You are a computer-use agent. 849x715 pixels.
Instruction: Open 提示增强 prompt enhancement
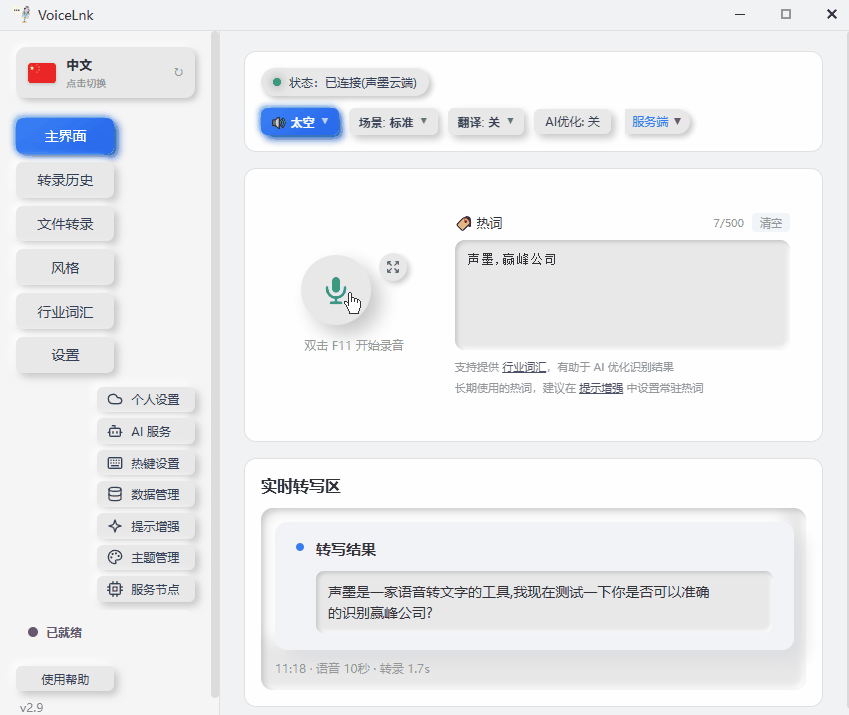click(147, 526)
